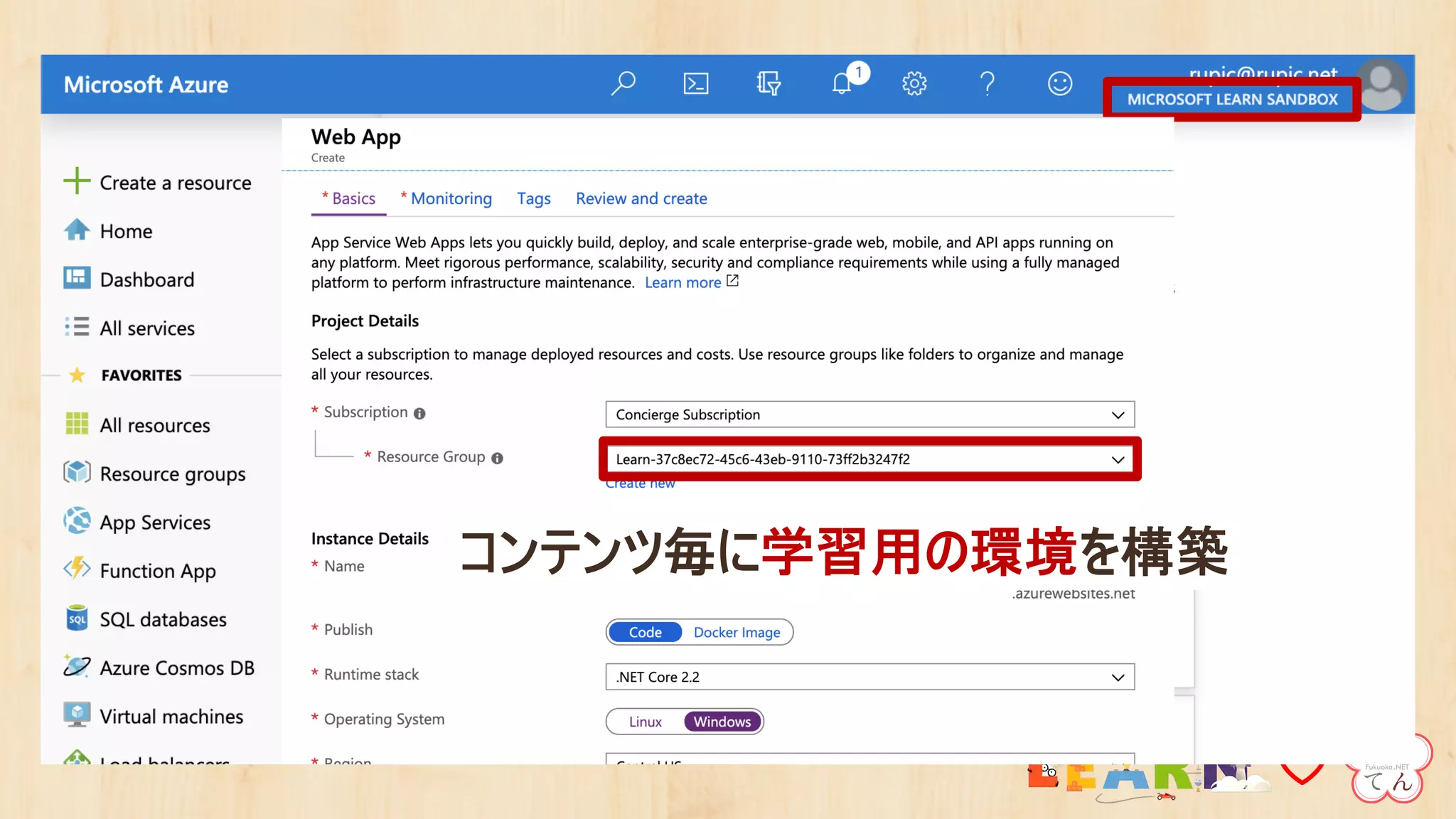This screenshot has height=819, width=1456.
Task: Open portal settings gear
Action: (x=914, y=84)
